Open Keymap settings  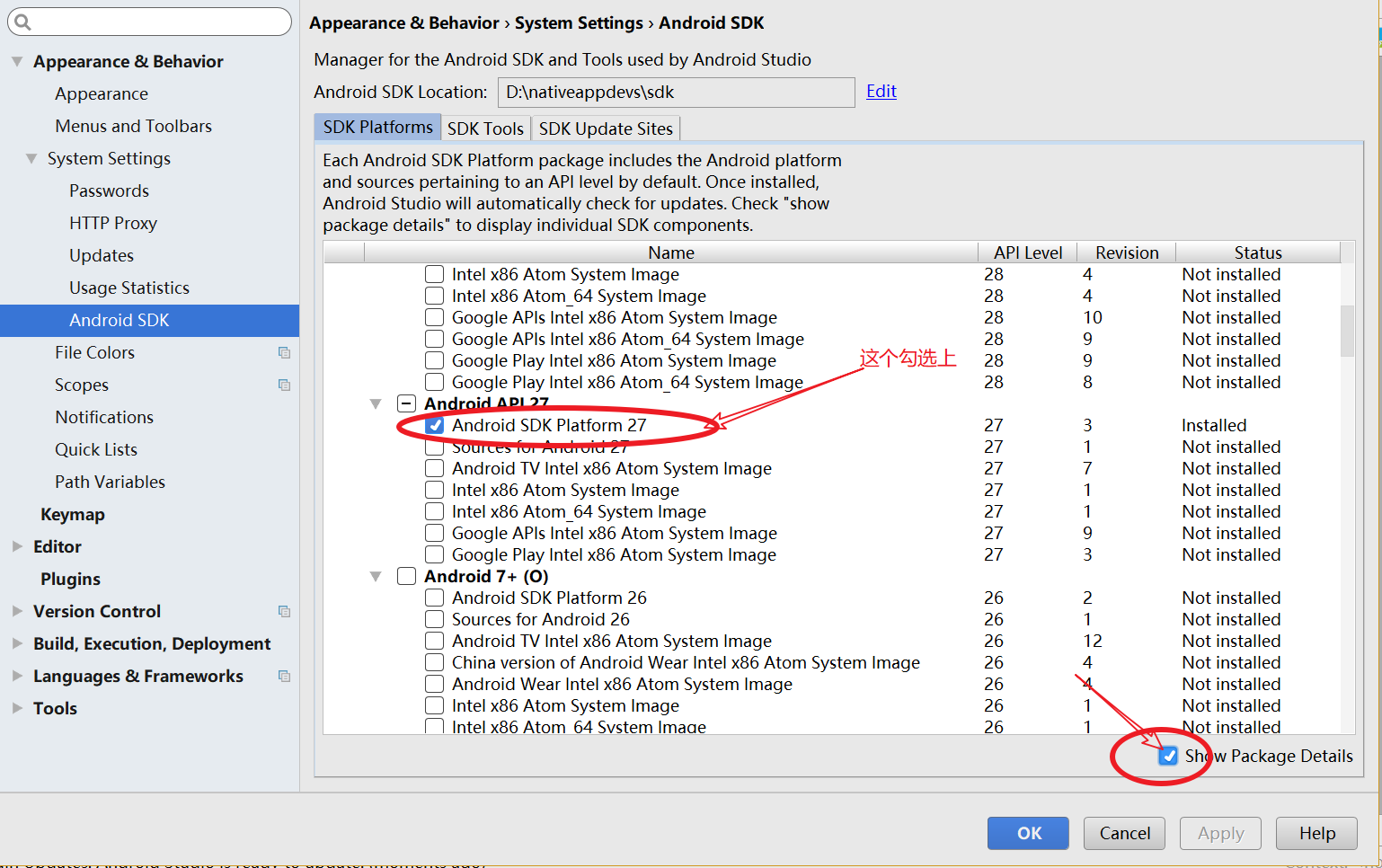pyautogui.click(x=73, y=514)
